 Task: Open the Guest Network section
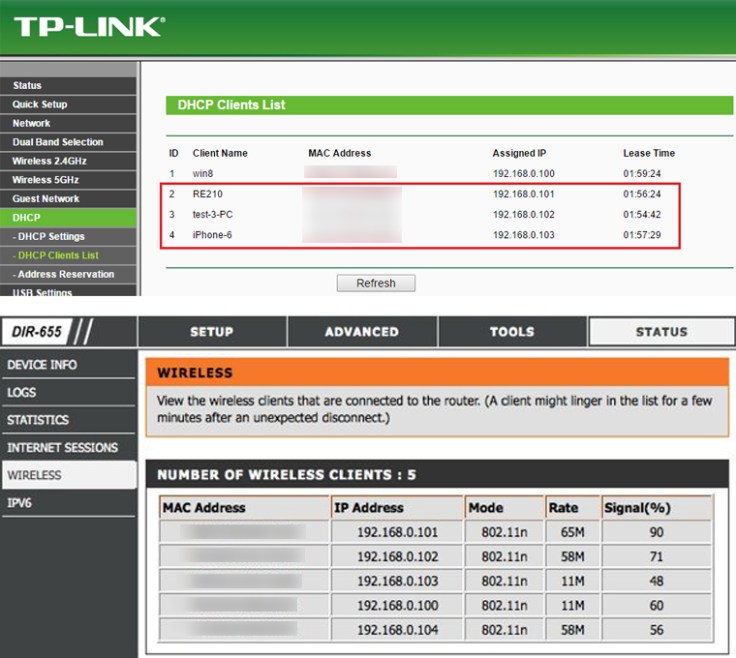coord(45,199)
